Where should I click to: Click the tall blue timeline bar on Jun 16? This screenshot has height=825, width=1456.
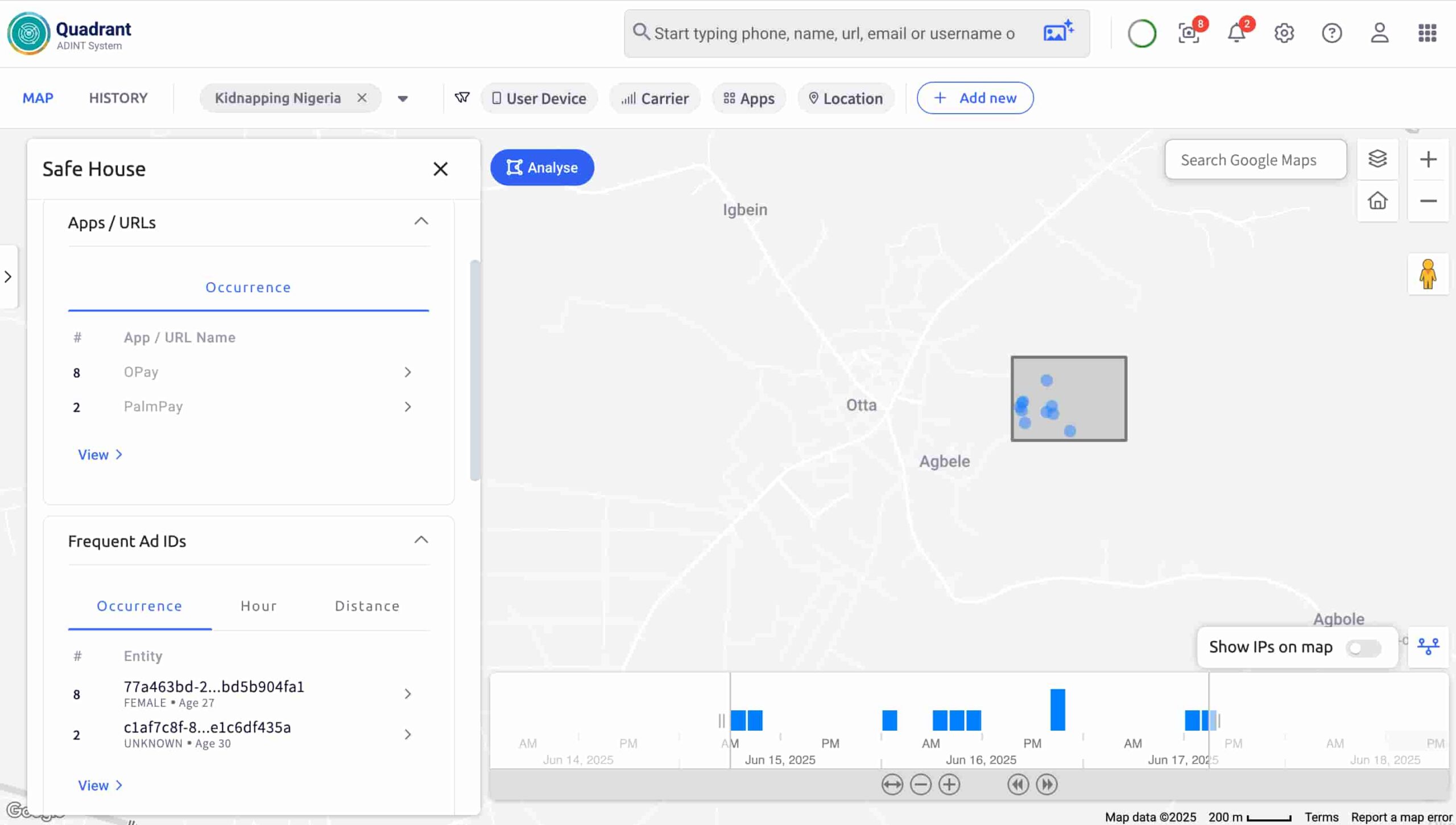tap(1057, 710)
